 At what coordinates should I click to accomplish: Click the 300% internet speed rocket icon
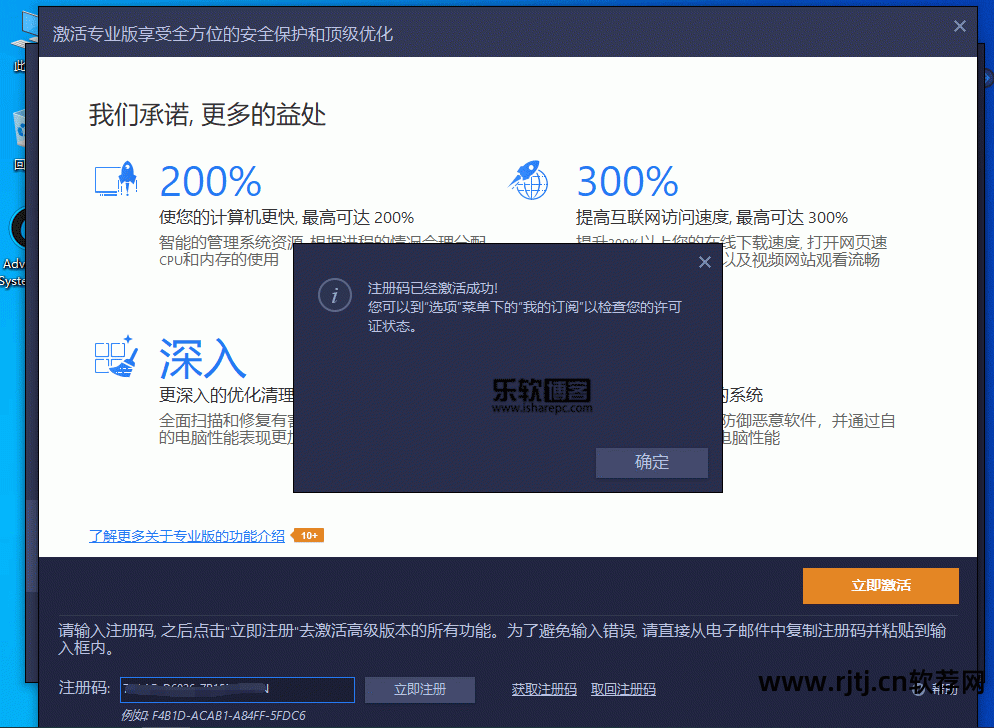(529, 177)
